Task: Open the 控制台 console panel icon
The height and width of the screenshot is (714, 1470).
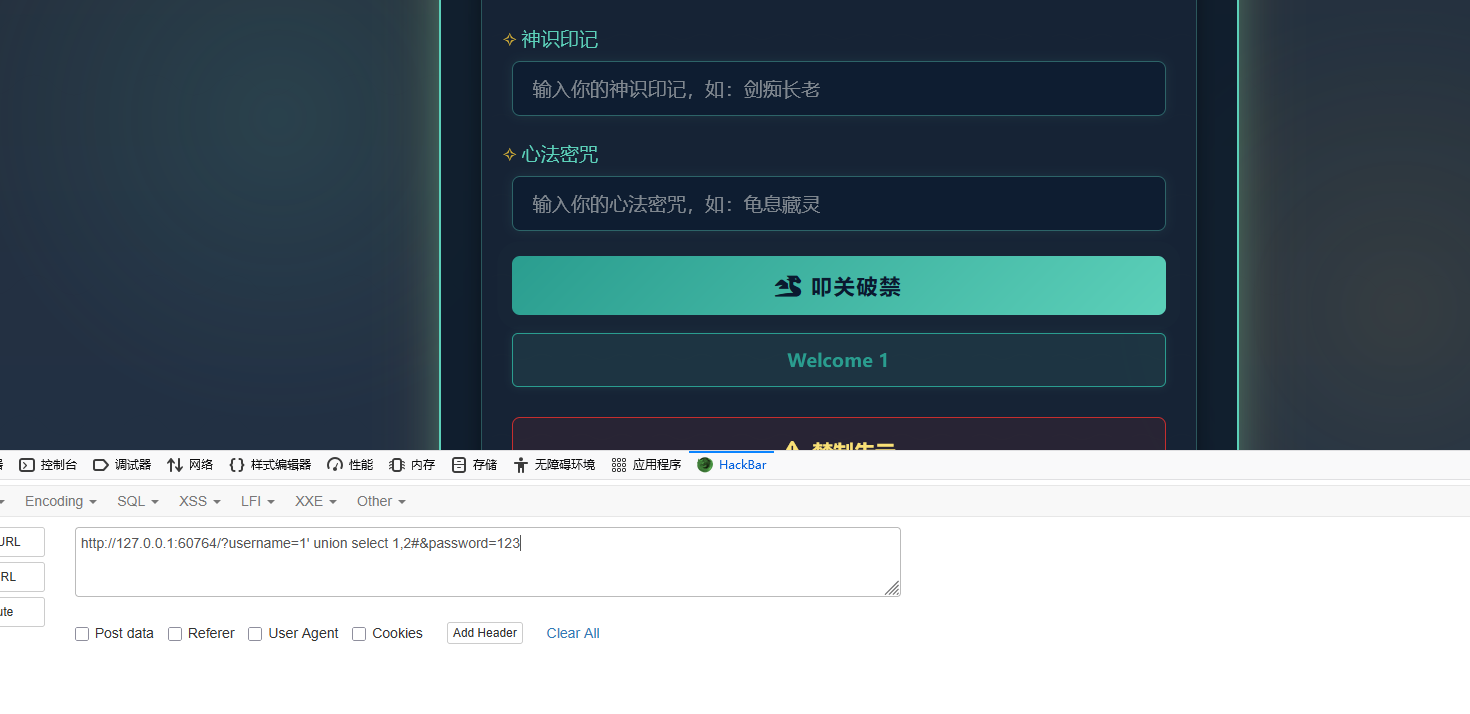Action: pos(27,465)
